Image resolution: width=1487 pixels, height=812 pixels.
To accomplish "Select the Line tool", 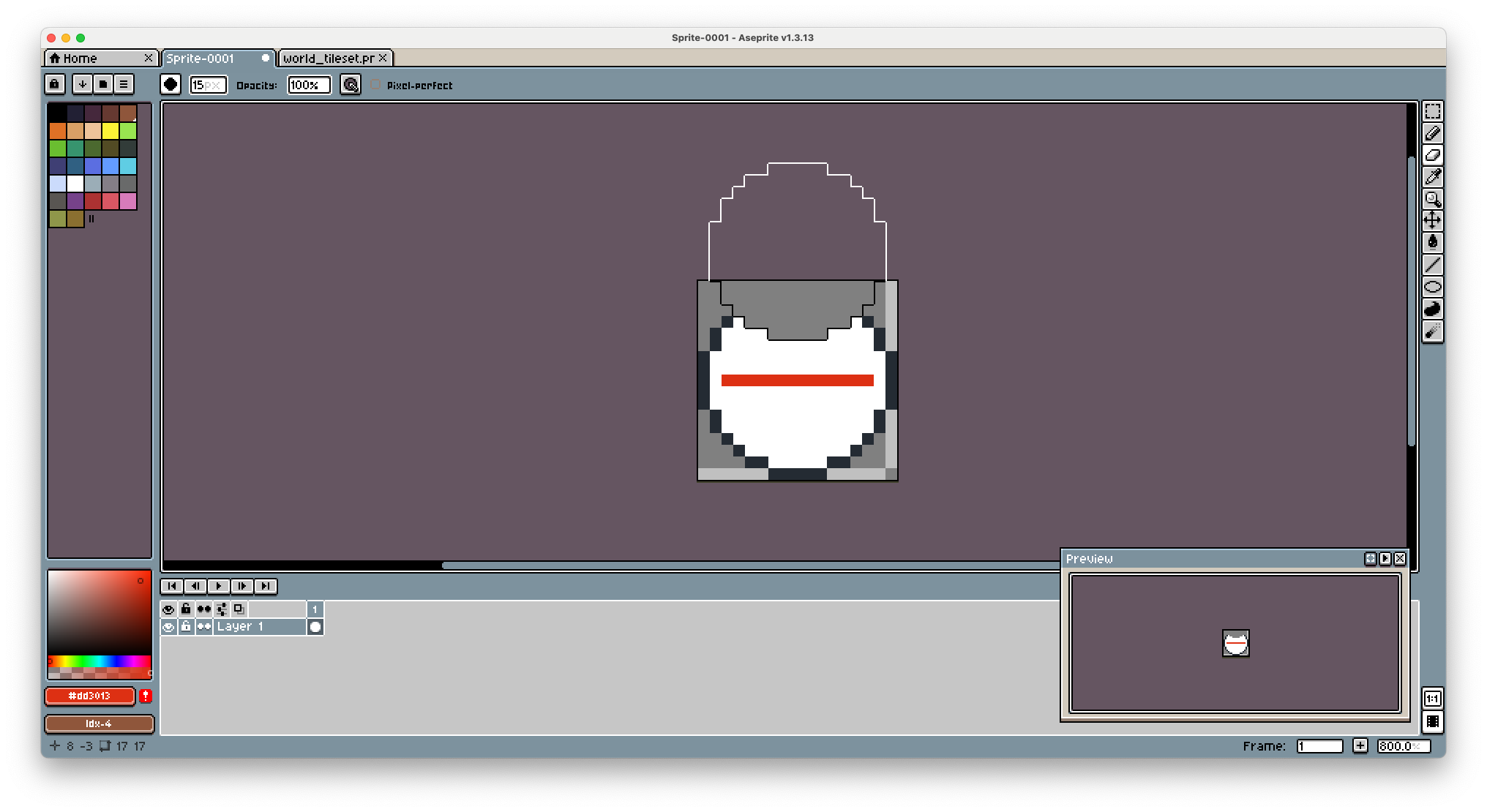I will pos(1432,265).
